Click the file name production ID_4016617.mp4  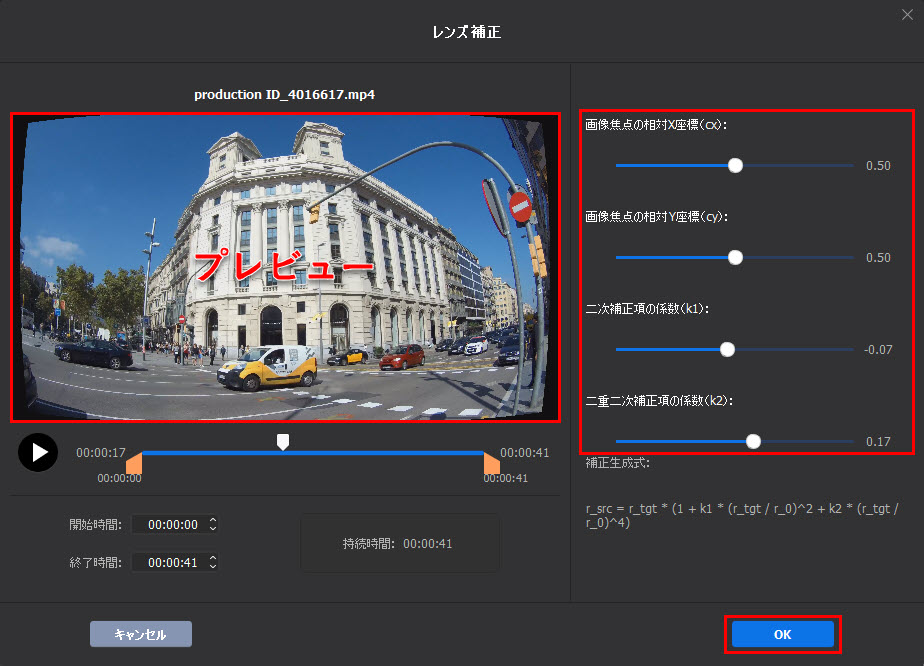285,94
